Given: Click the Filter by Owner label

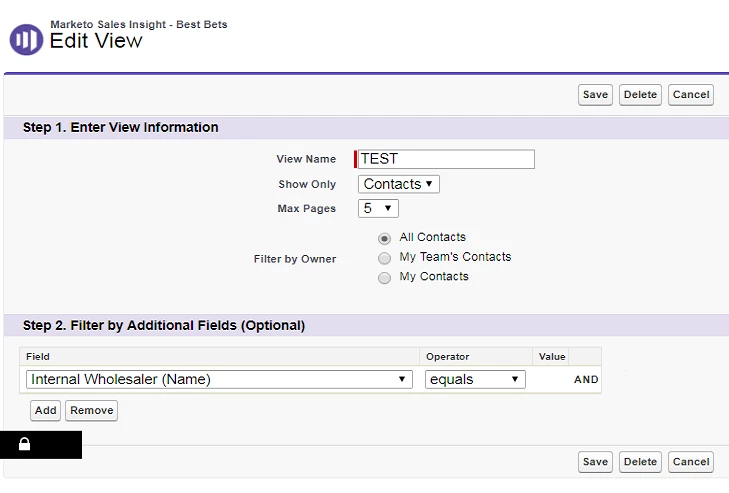Looking at the screenshot, I should tap(295, 259).
